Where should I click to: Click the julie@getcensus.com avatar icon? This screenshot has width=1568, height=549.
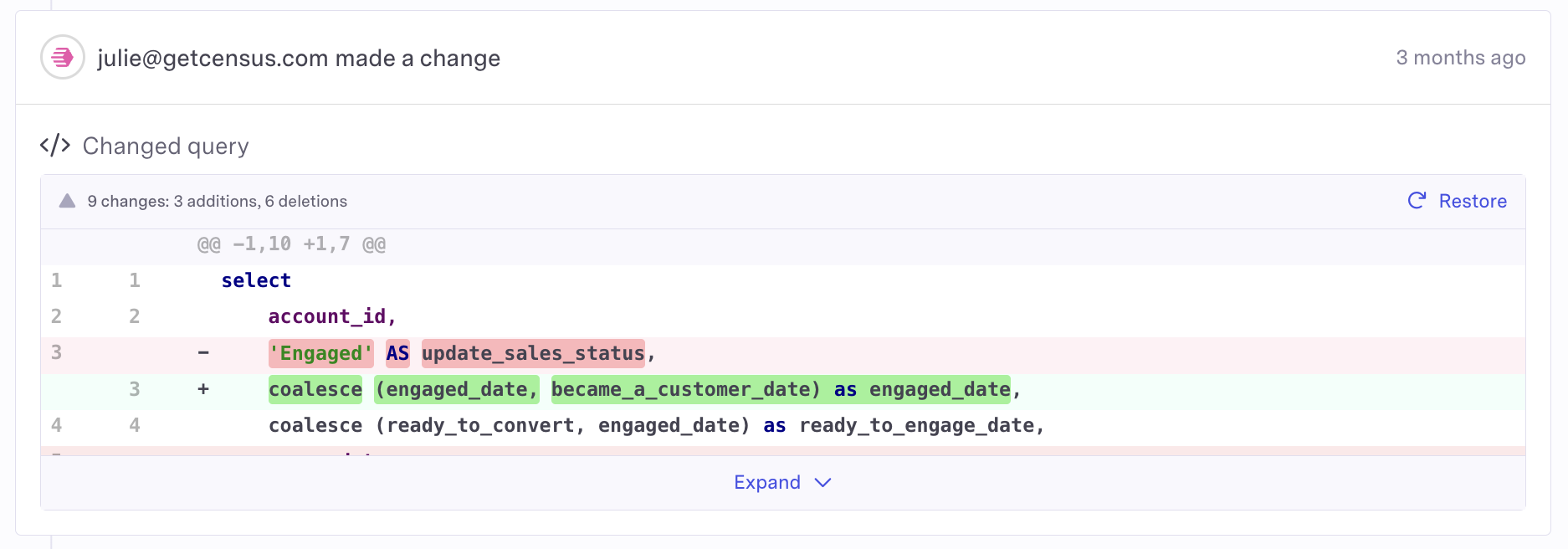tap(63, 58)
